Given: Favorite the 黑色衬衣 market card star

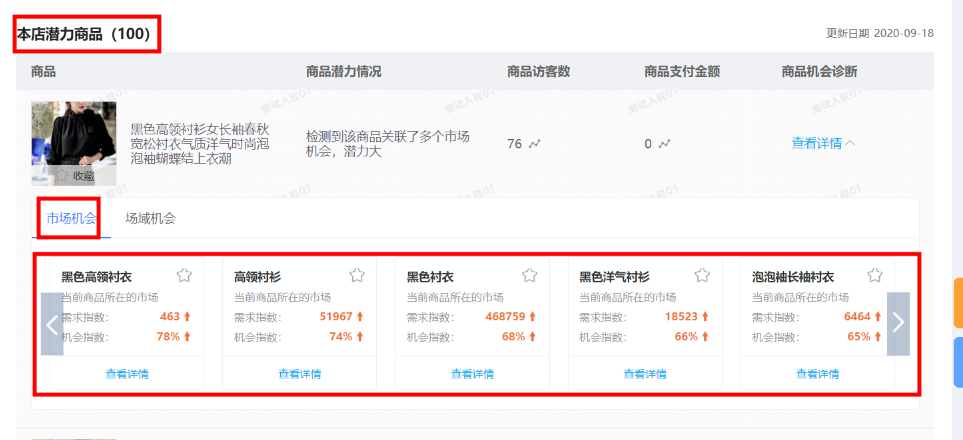Looking at the screenshot, I should pyautogui.click(x=529, y=275).
